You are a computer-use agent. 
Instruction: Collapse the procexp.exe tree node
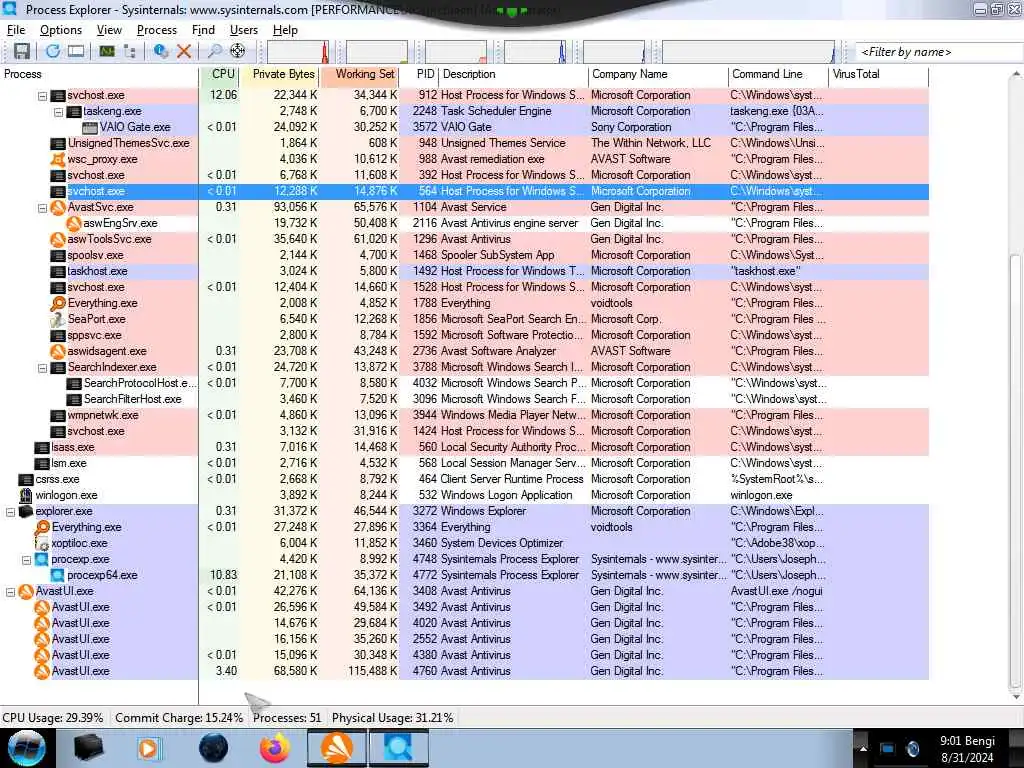[x=26, y=560]
